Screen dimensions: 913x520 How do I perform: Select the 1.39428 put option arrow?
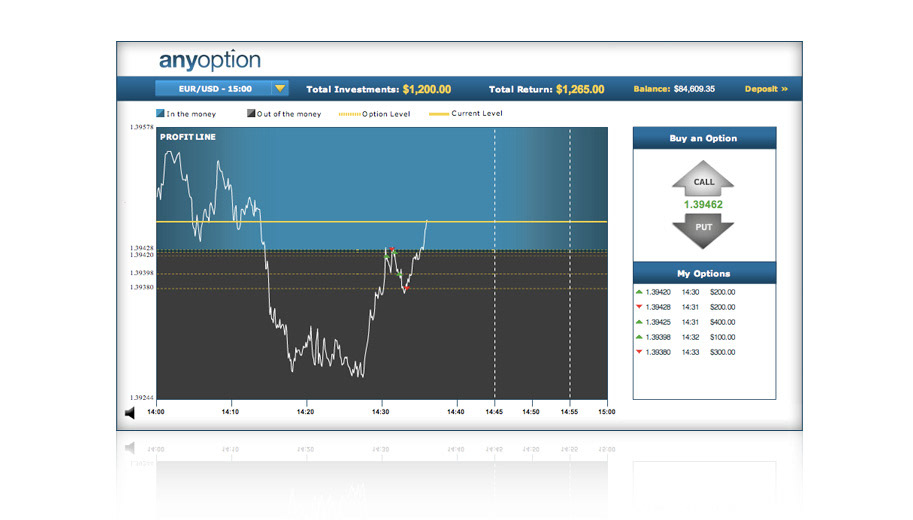click(639, 307)
